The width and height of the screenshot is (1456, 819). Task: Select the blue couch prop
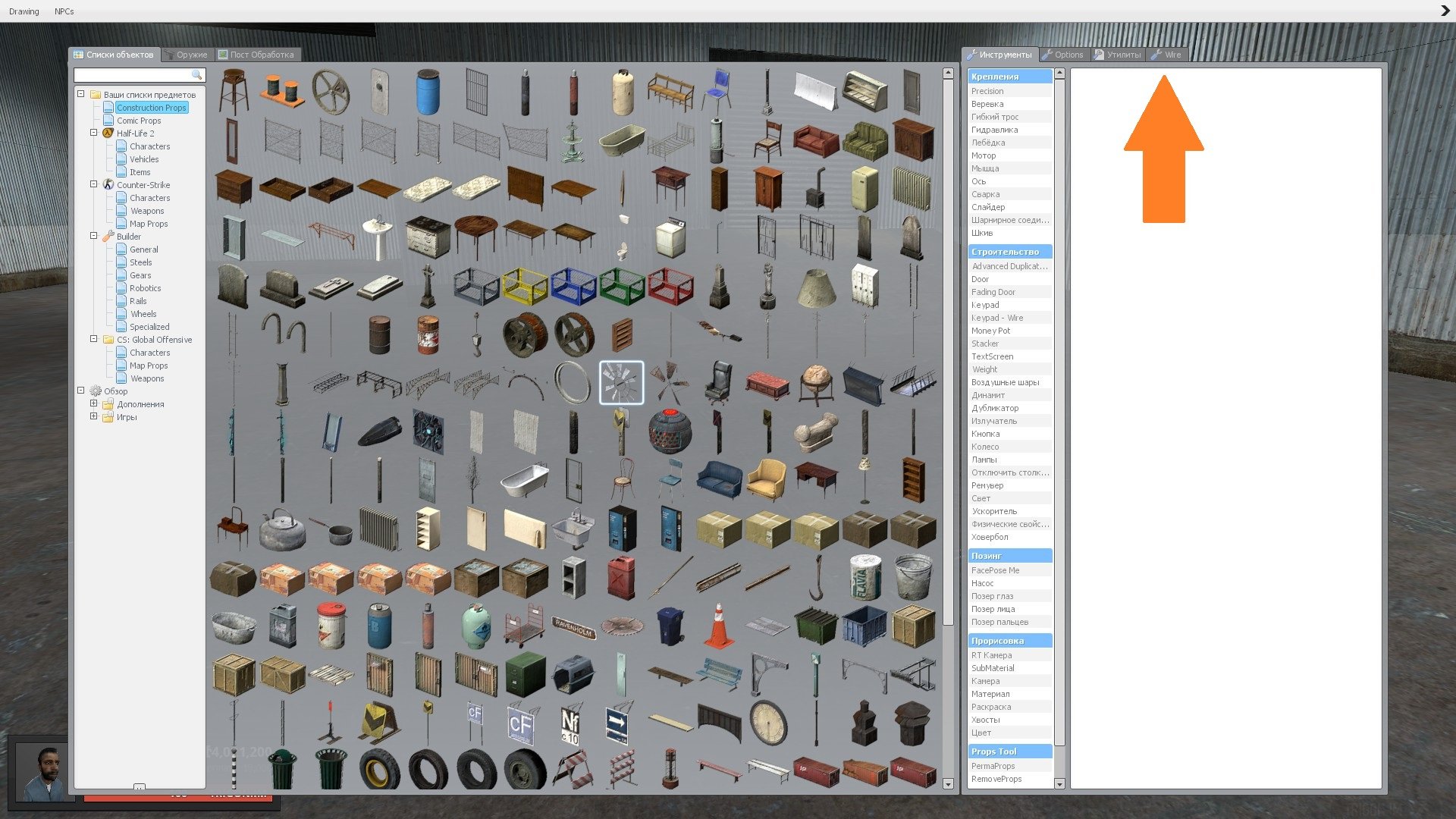pos(718,479)
